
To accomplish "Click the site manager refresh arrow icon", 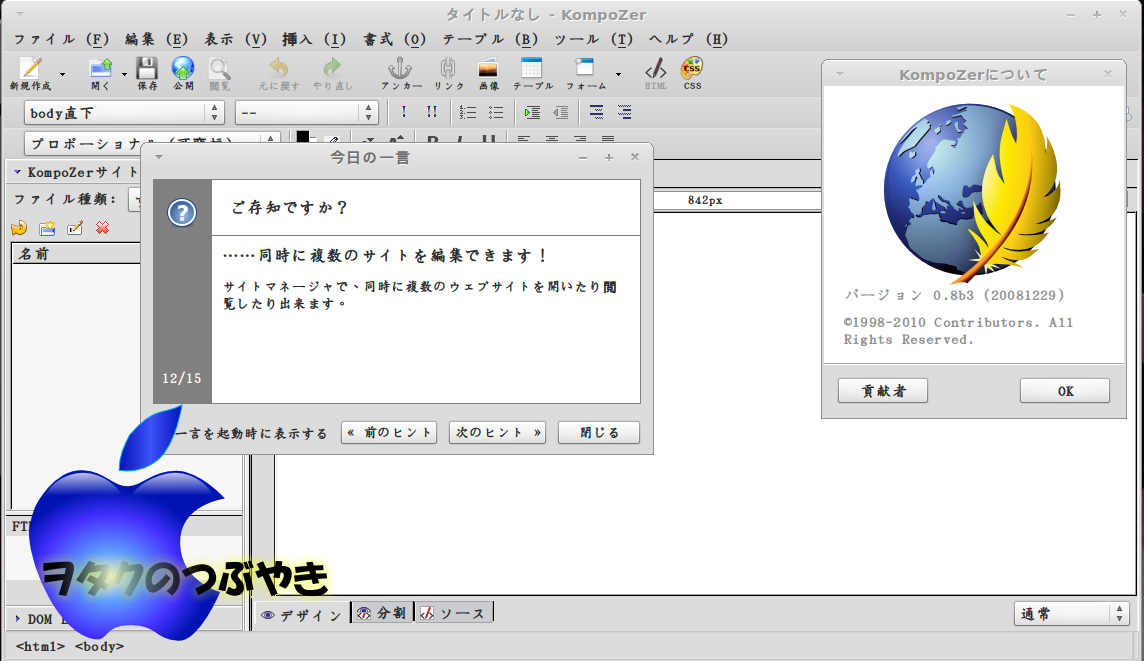I will (19, 228).
